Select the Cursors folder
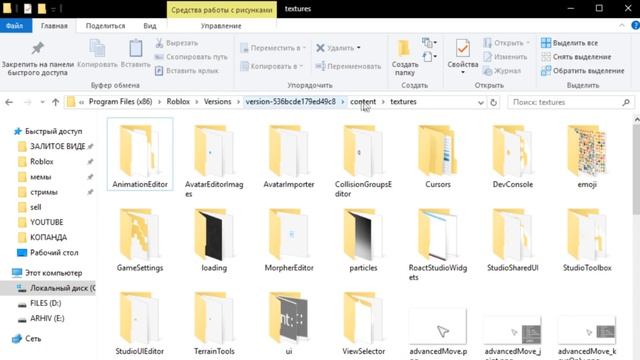The image size is (640, 360). point(438,157)
